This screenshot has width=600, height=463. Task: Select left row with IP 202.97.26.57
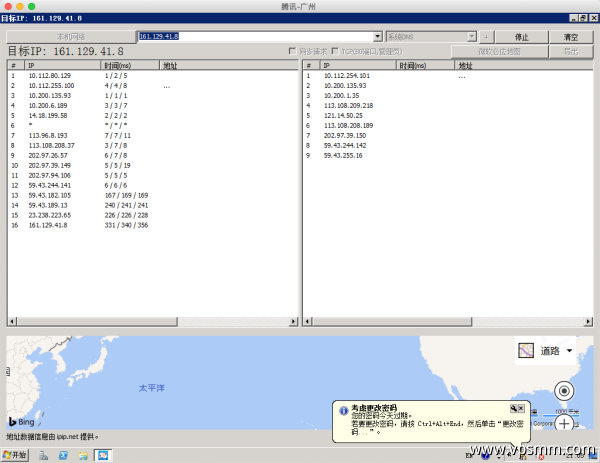click(152, 155)
